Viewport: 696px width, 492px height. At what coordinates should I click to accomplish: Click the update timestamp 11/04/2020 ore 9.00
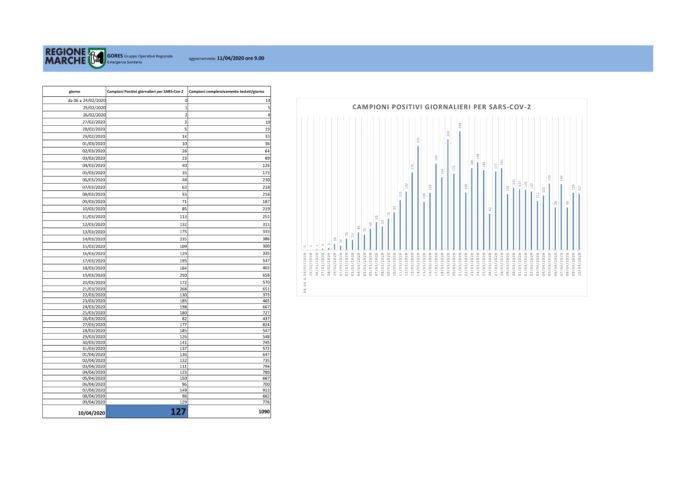(240, 58)
